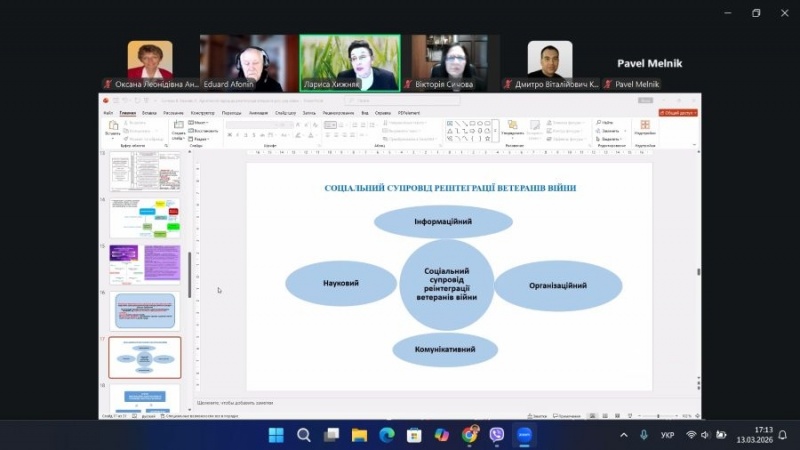Click the Інформаційний oval on the slide
Image resolution: width=800 pixels, height=450 pixels.
coord(443,221)
